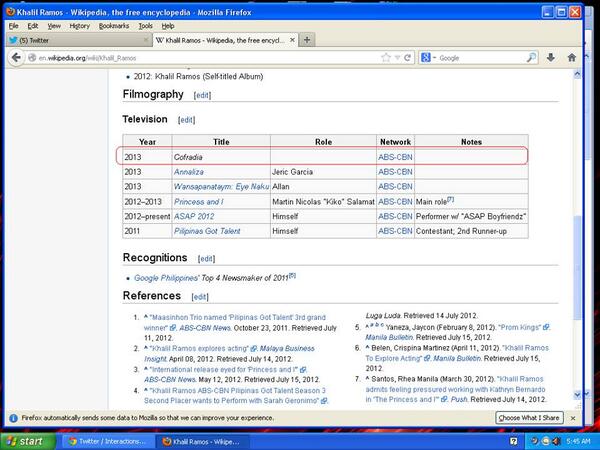Switch to the (5) Twitter tab
The height and width of the screenshot is (450, 600).
pos(79,40)
